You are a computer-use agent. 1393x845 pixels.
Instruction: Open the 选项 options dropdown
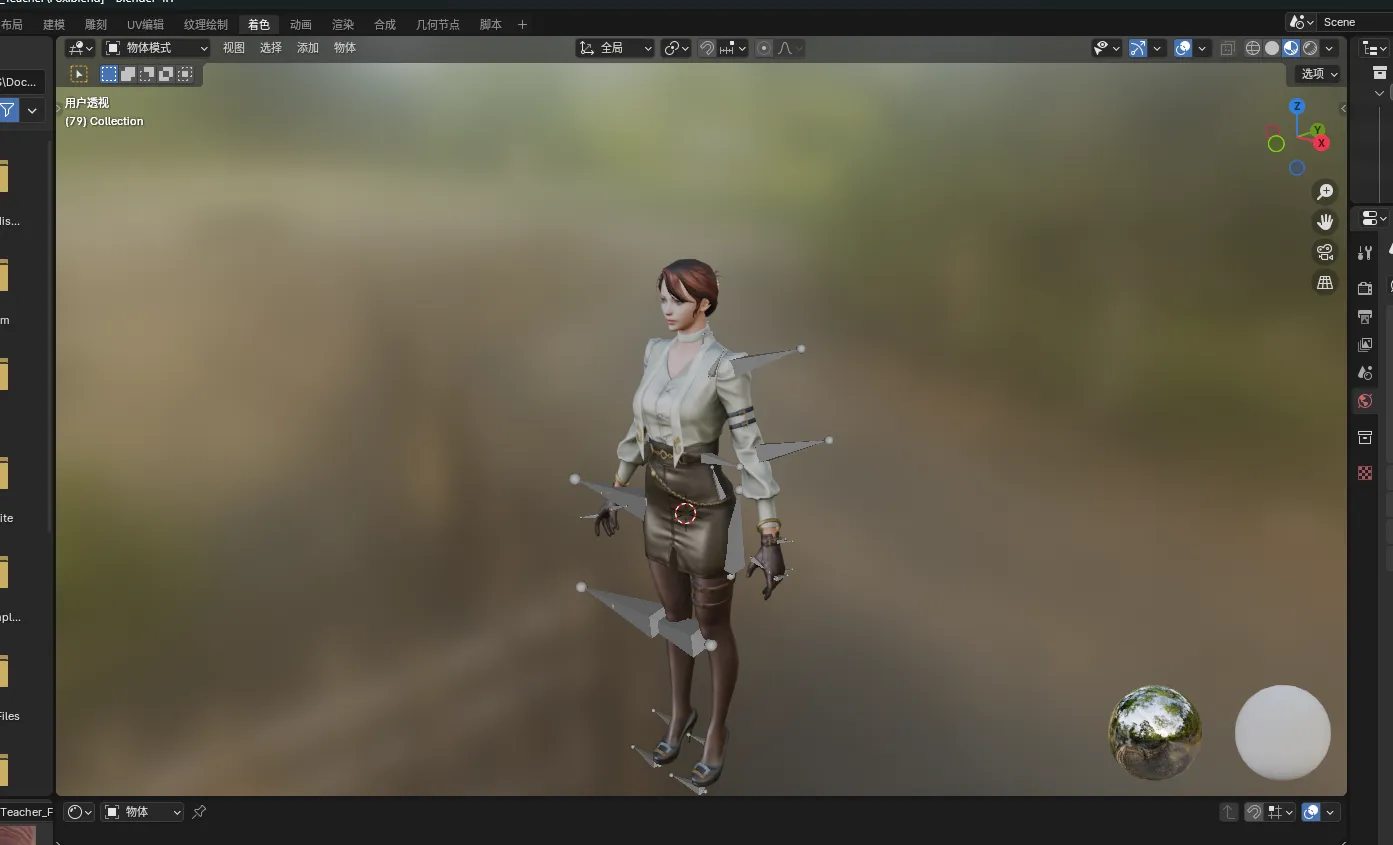(1319, 74)
